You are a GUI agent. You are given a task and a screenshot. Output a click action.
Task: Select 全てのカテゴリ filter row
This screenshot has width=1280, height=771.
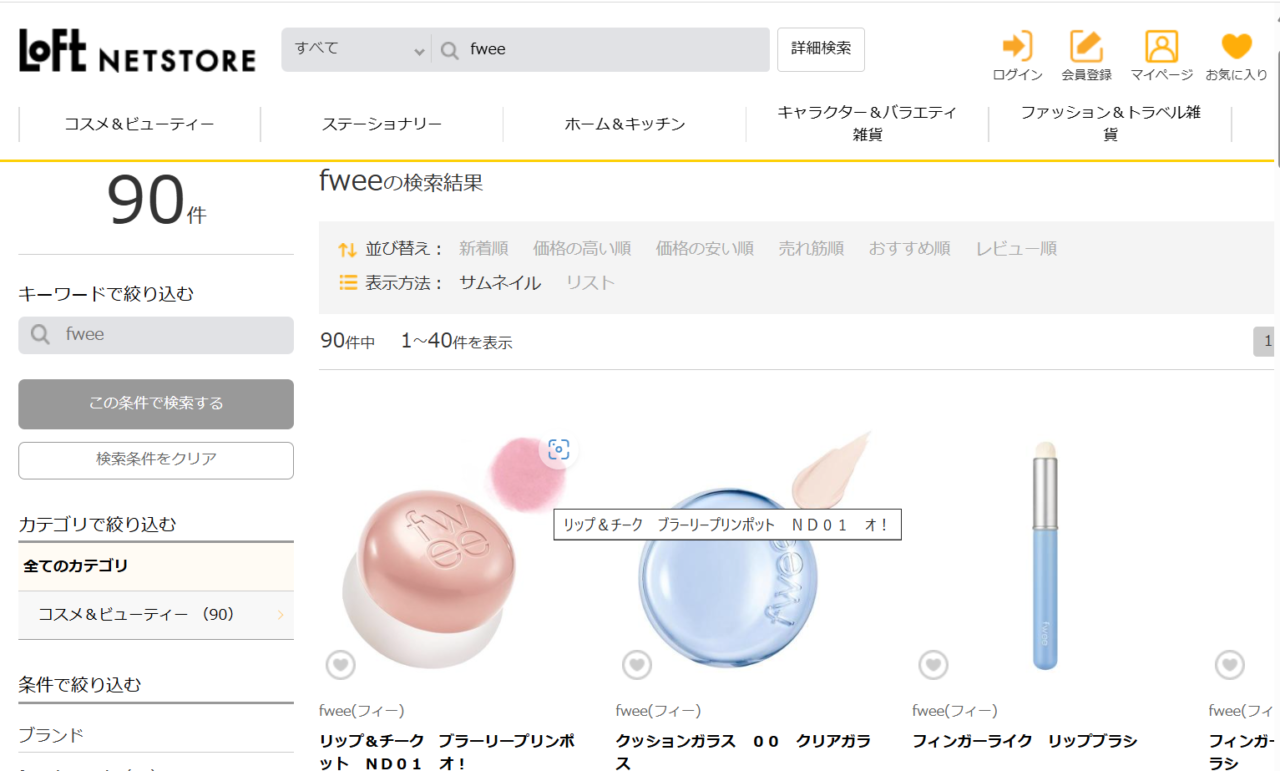tap(156, 566)
